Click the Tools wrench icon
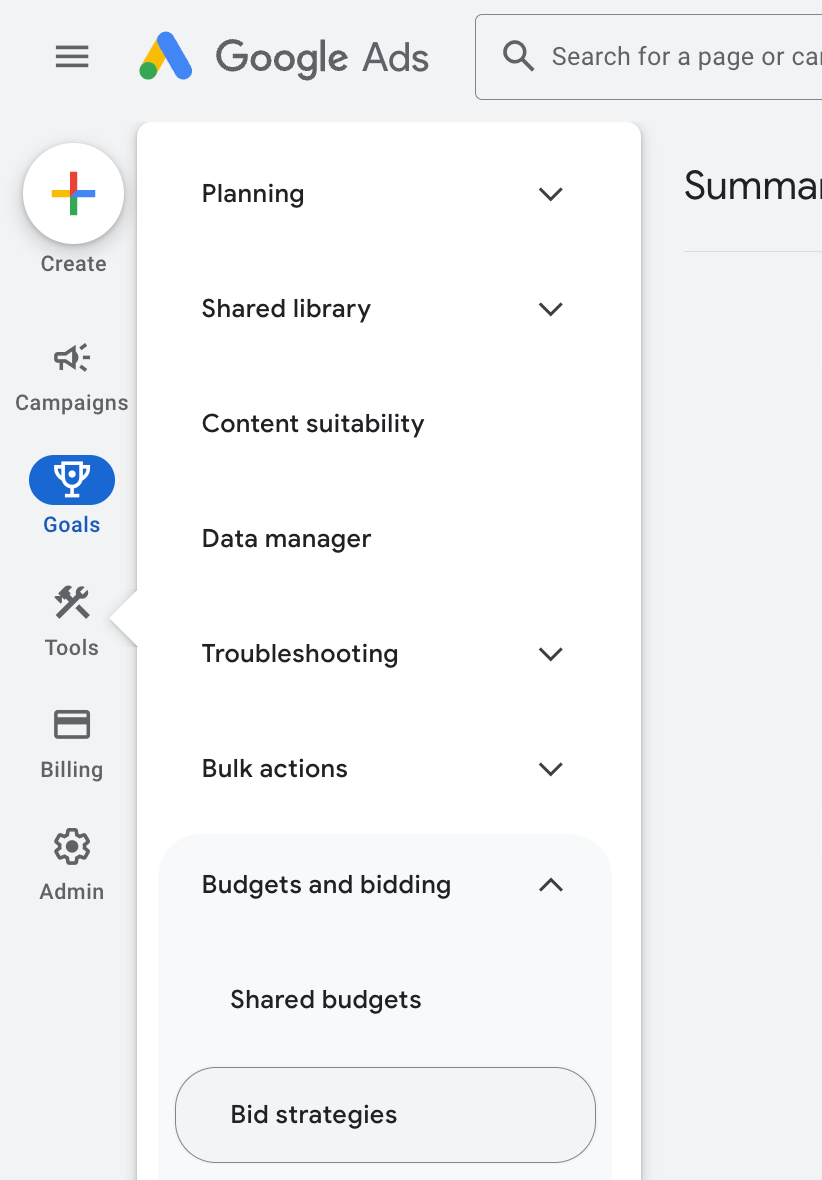Image resolution: width=822 pixels, height=1180 pixels. (71, 602)
